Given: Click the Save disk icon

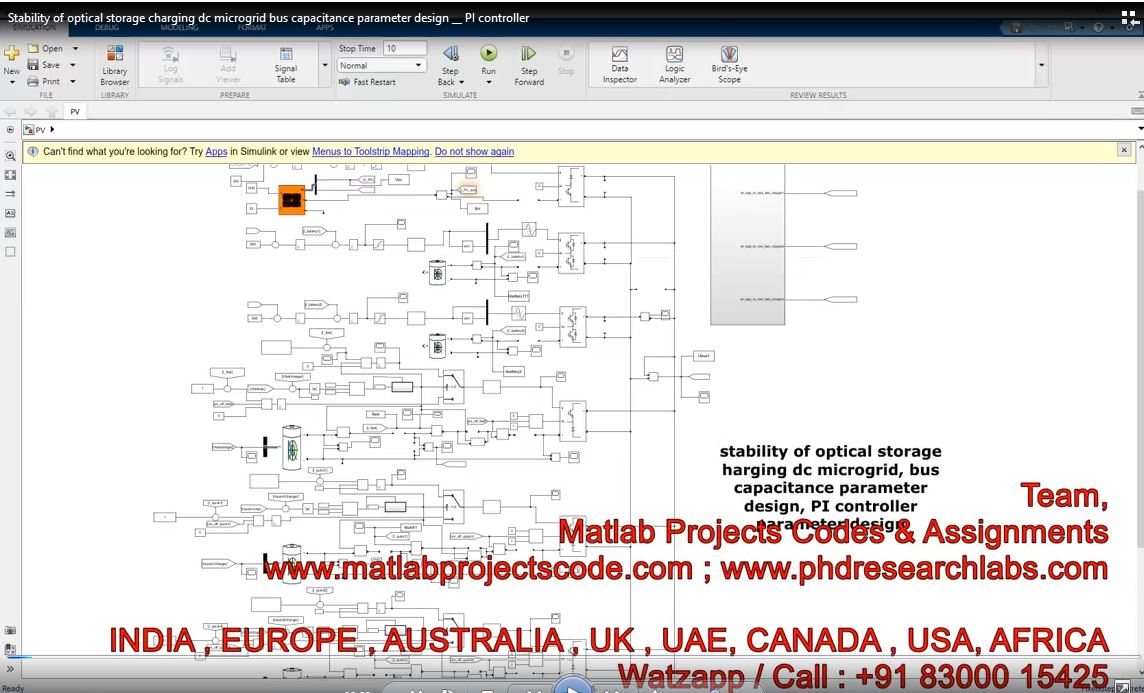Looking at the screenshot, I should tap(33, 65).
